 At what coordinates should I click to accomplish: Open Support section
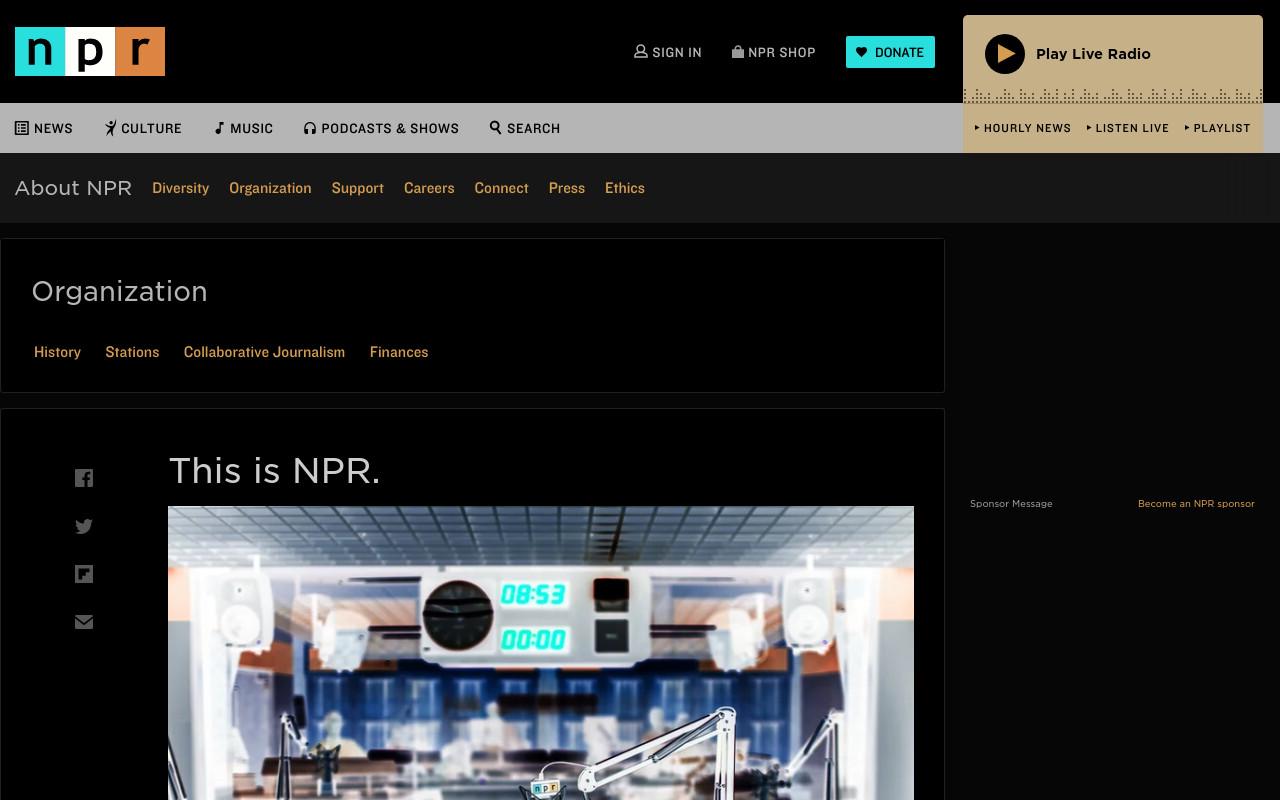[x=357, y=188]
